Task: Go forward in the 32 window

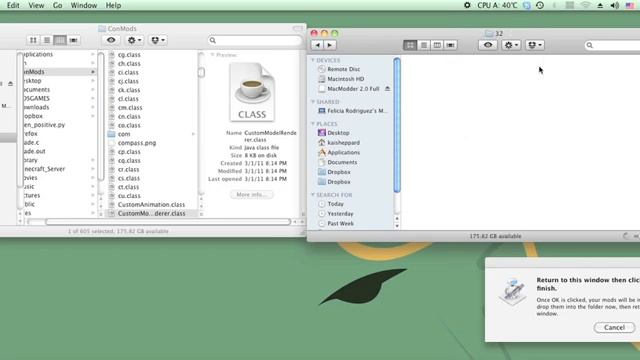Action: click(330, 45)
